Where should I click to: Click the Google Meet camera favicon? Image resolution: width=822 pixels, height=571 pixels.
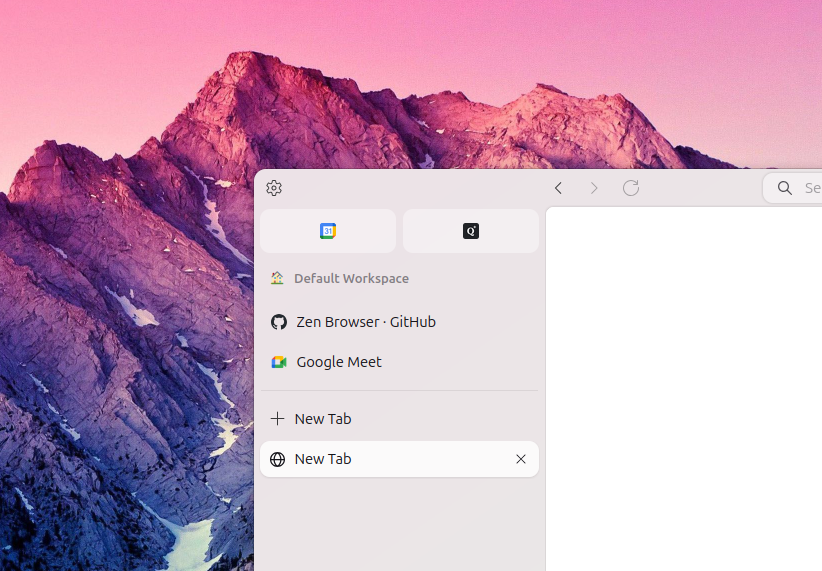pos(279,362)
